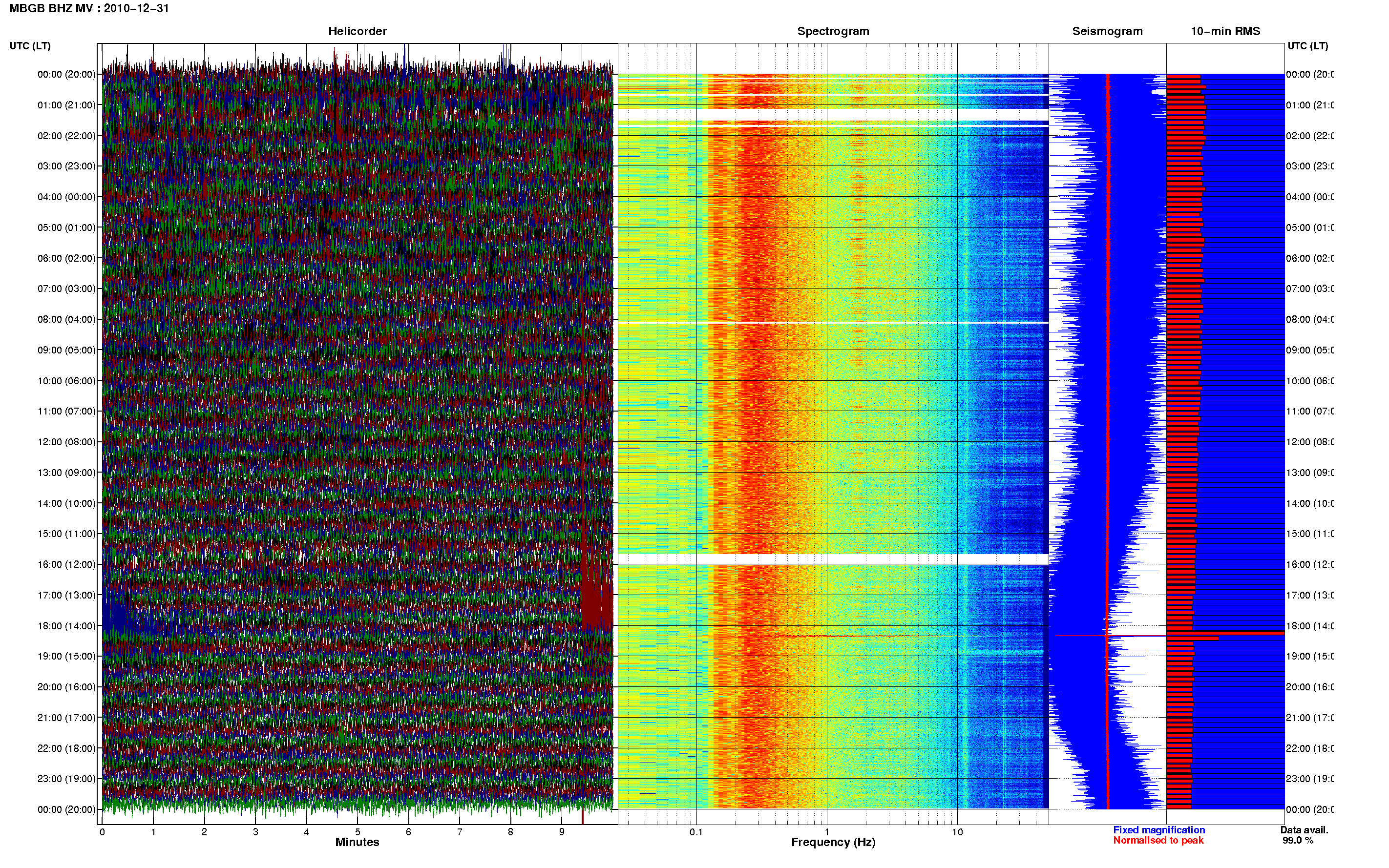Image resolution: width=1389 pixels, height=868 pixels.
Task: Click the right 'UTC (LT)' axis header
Action: (x=1307, y=46)
